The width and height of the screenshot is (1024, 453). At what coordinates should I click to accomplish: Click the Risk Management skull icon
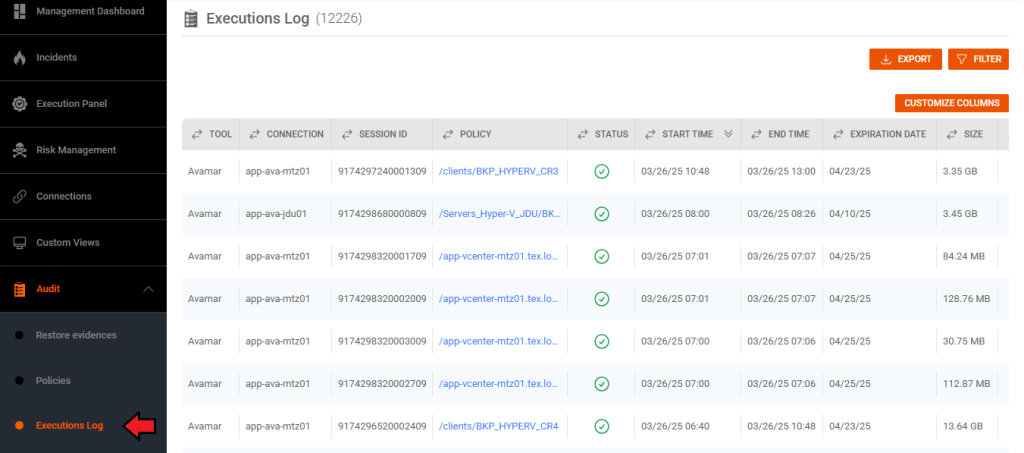[19, 150]
